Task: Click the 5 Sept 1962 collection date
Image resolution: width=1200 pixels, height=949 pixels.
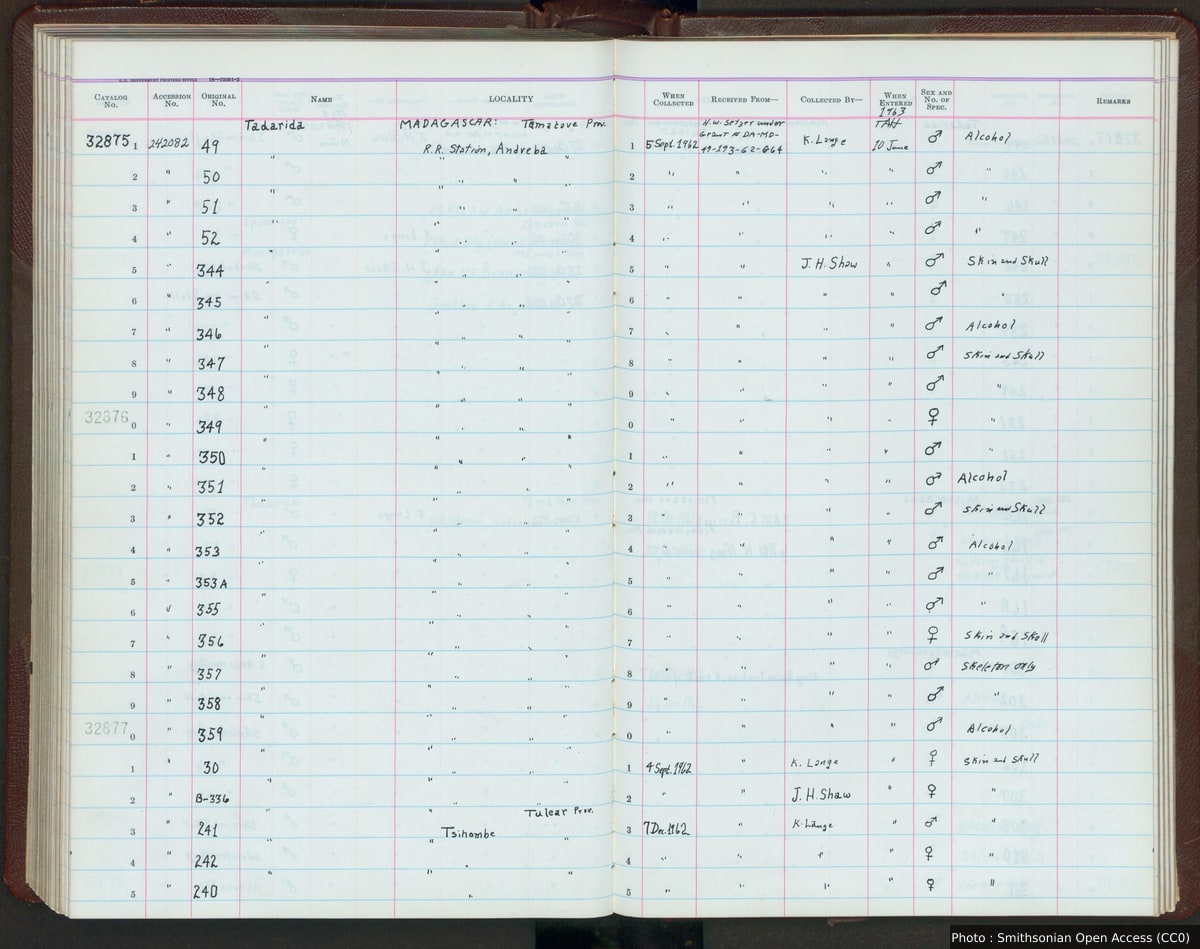Action: [x=670, y=144]
